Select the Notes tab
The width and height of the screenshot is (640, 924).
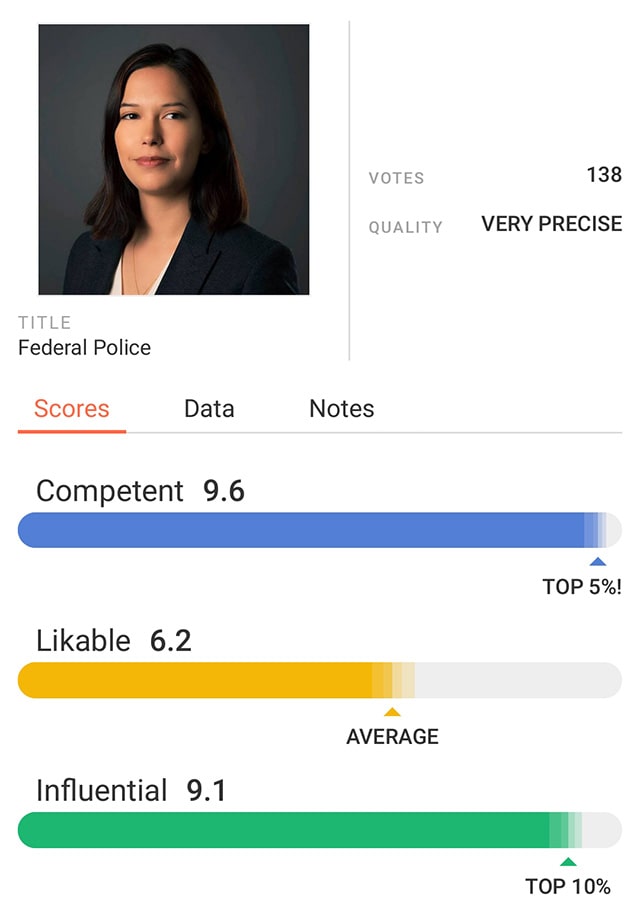pos(342,409)
